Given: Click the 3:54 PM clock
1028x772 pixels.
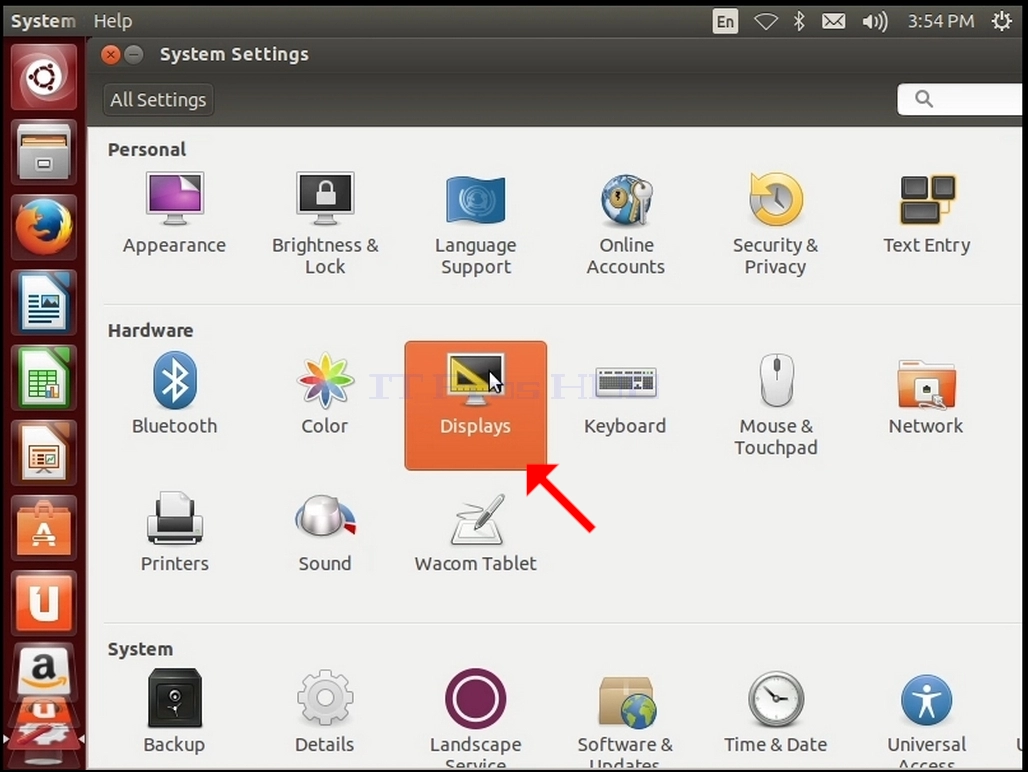Looking at the screenshot, I should (941, 21).
